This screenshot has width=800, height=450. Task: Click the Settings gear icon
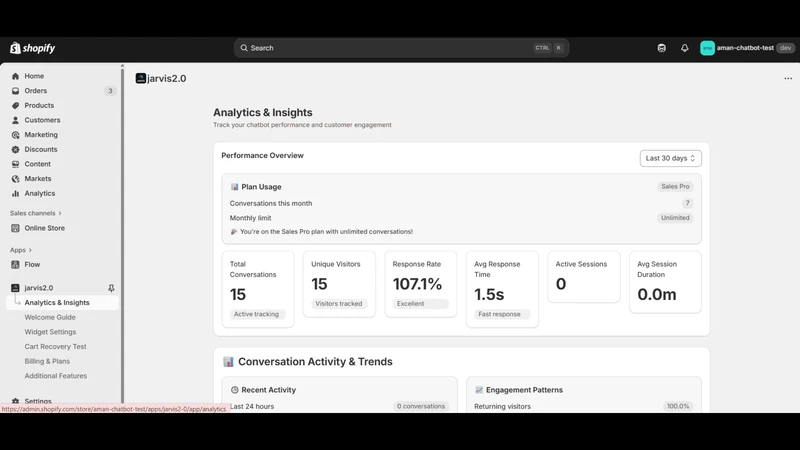tap(15, 401)
